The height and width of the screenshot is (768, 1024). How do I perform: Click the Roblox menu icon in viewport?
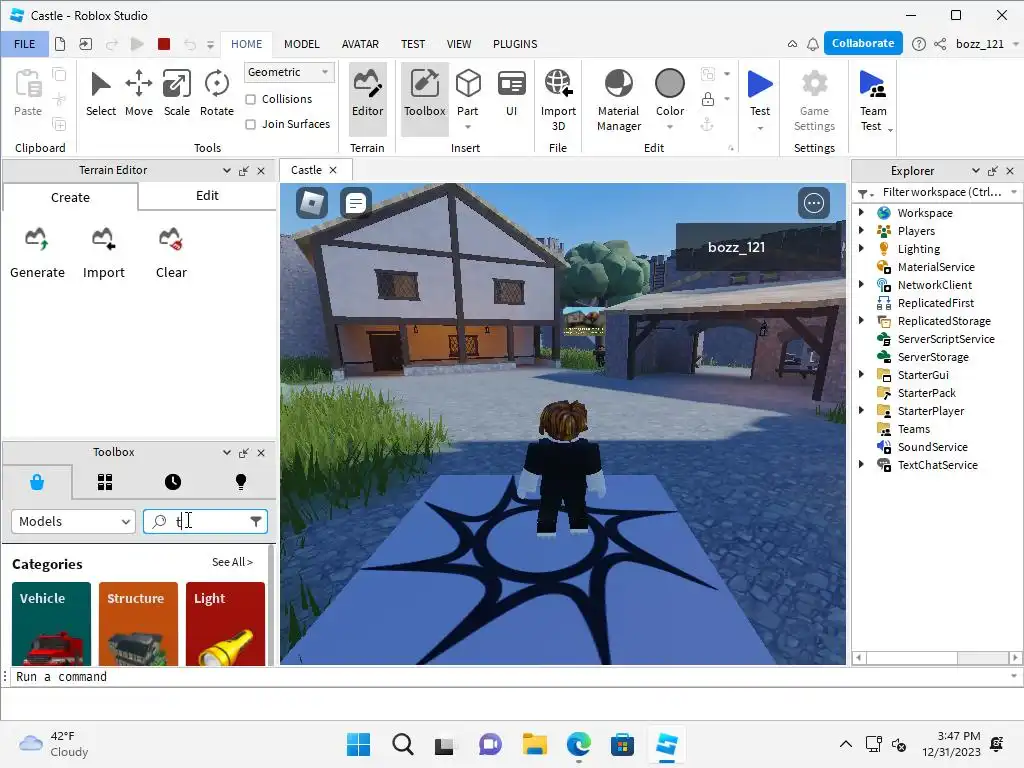[x=312, y=203]
